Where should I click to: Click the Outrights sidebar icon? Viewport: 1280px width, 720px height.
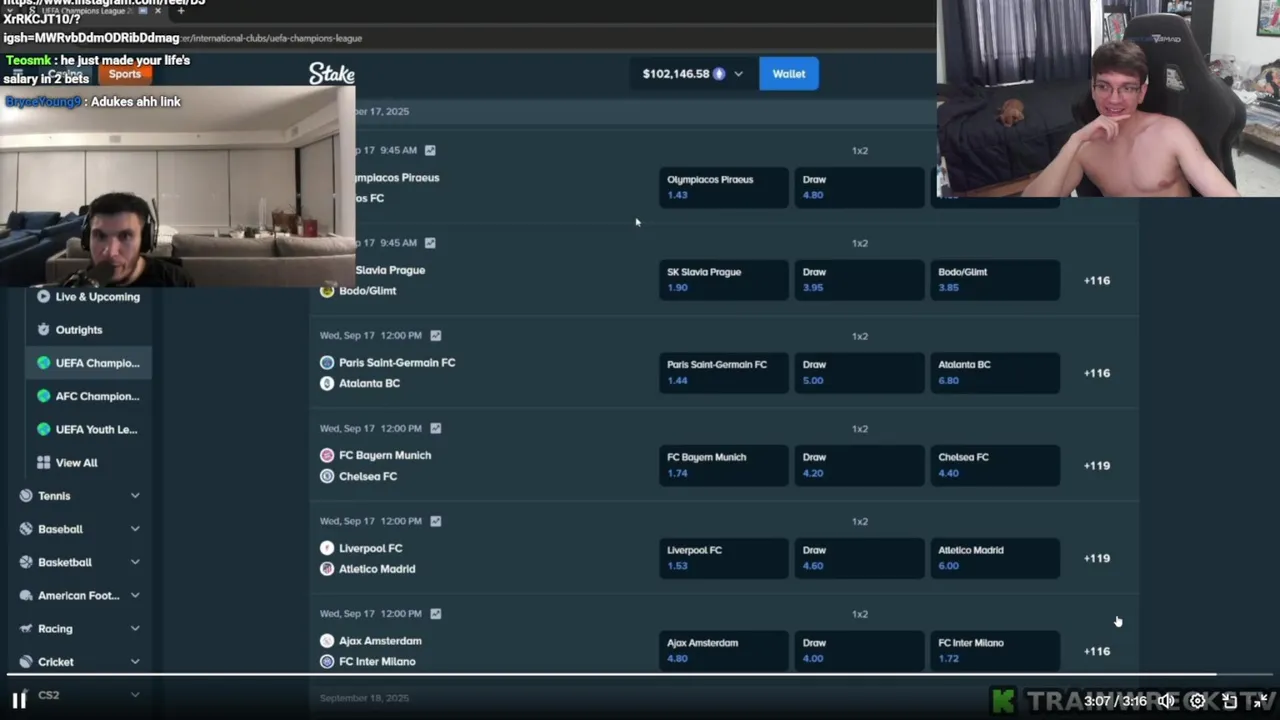tap(43, 330)
